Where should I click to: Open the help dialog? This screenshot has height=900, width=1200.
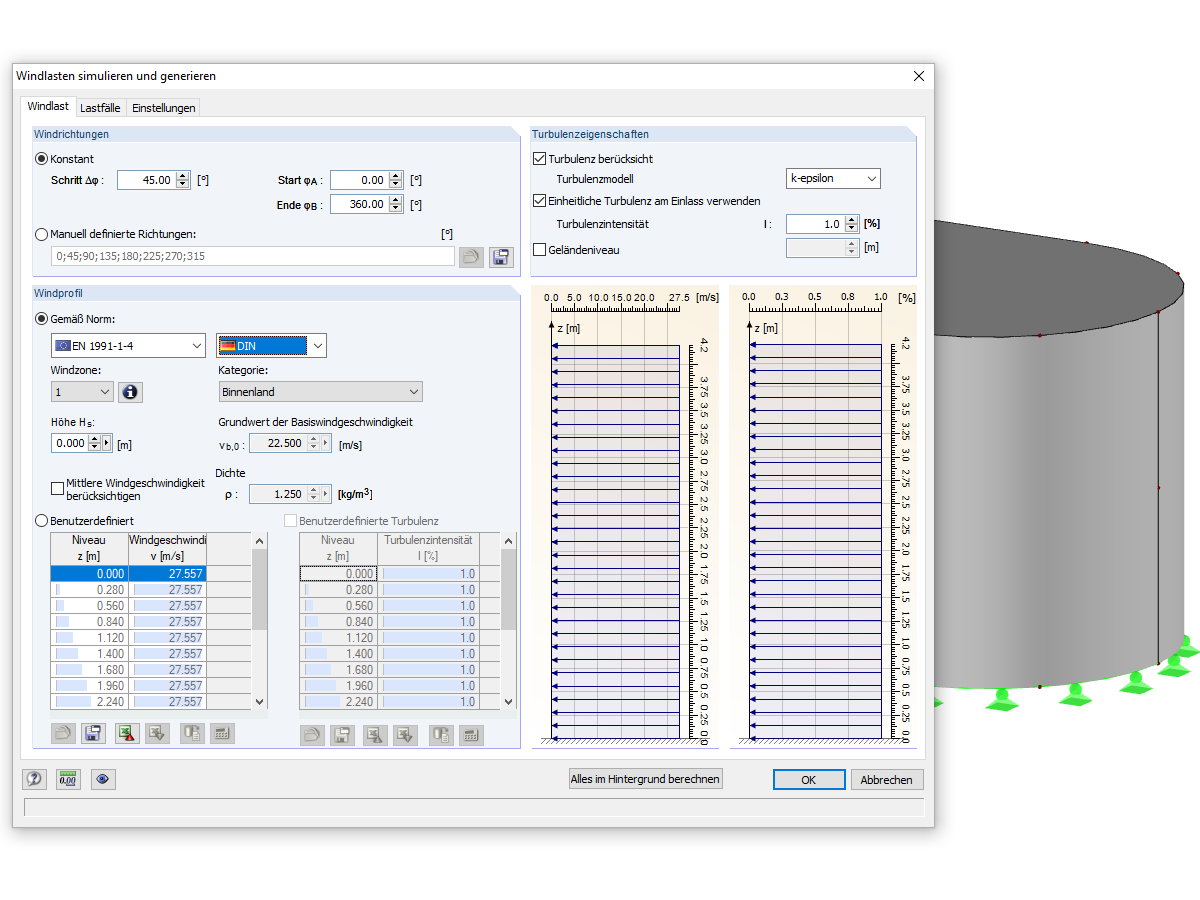pos(34,779)
